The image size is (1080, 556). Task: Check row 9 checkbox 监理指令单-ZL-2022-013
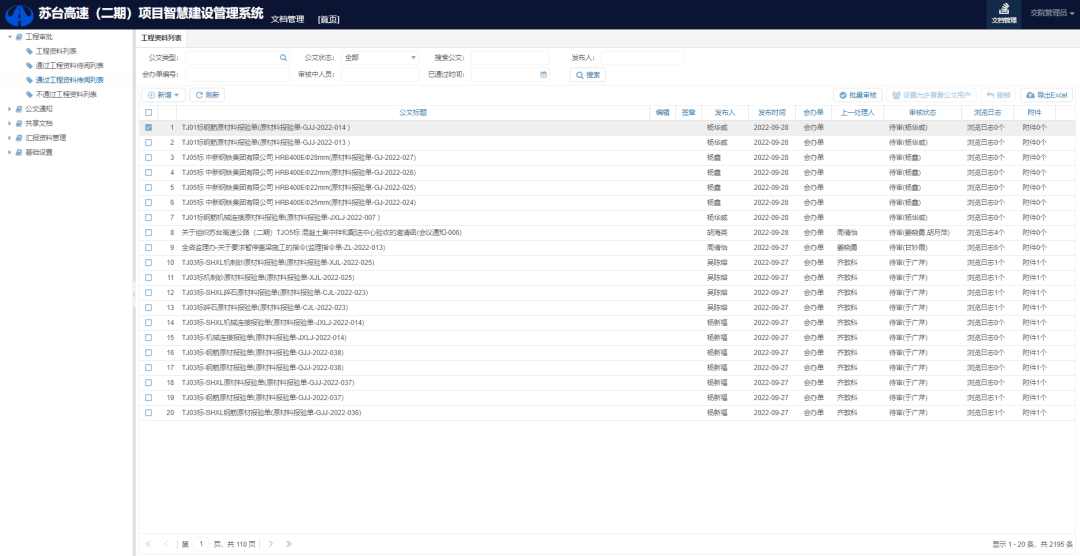pos(149,247)
